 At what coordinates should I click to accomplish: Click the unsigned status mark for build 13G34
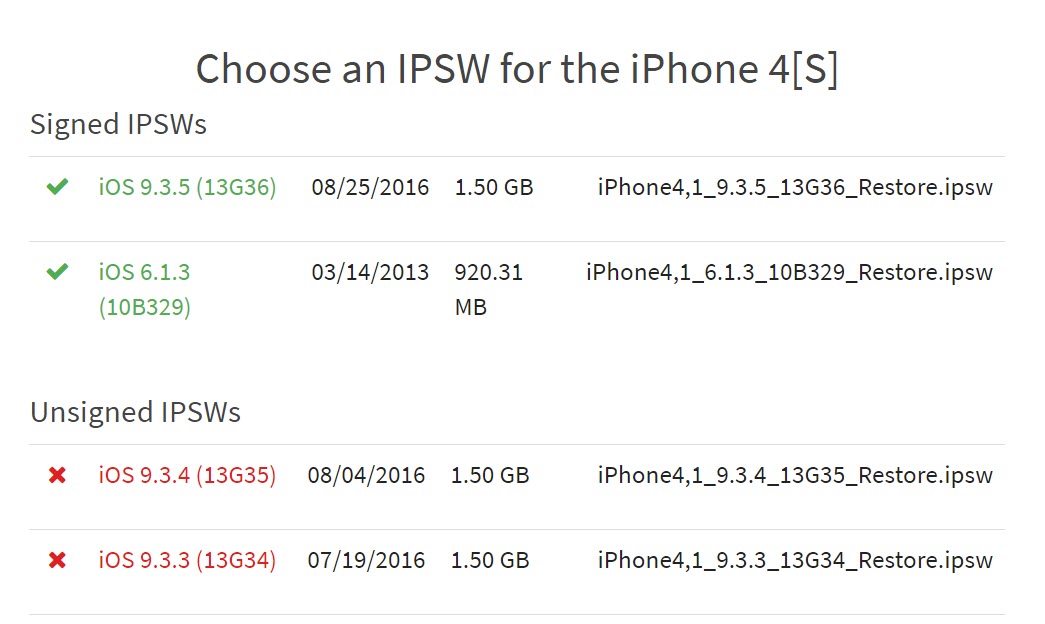57,560
